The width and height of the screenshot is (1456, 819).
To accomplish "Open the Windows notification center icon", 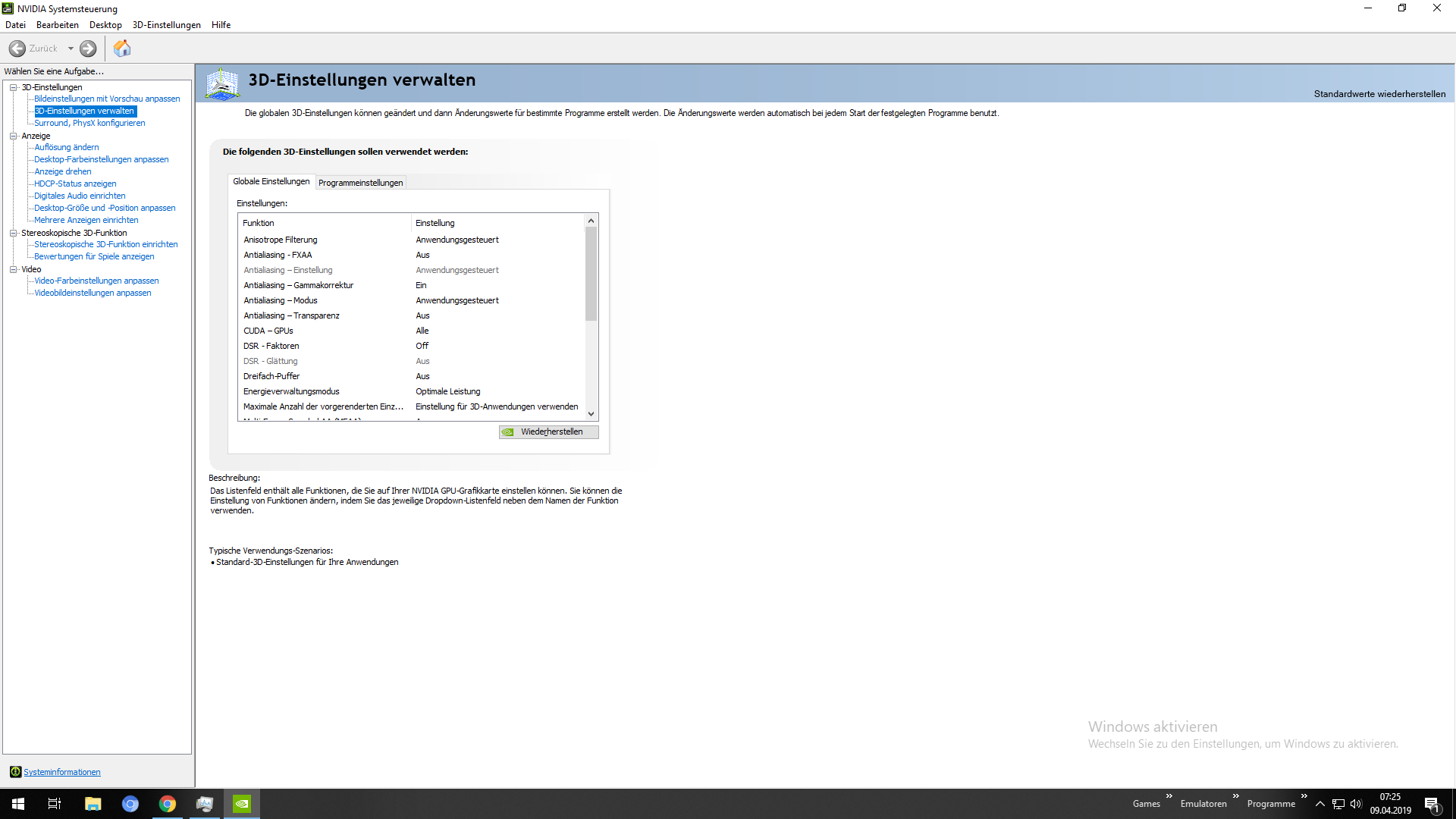I will tap(1432, 804).
